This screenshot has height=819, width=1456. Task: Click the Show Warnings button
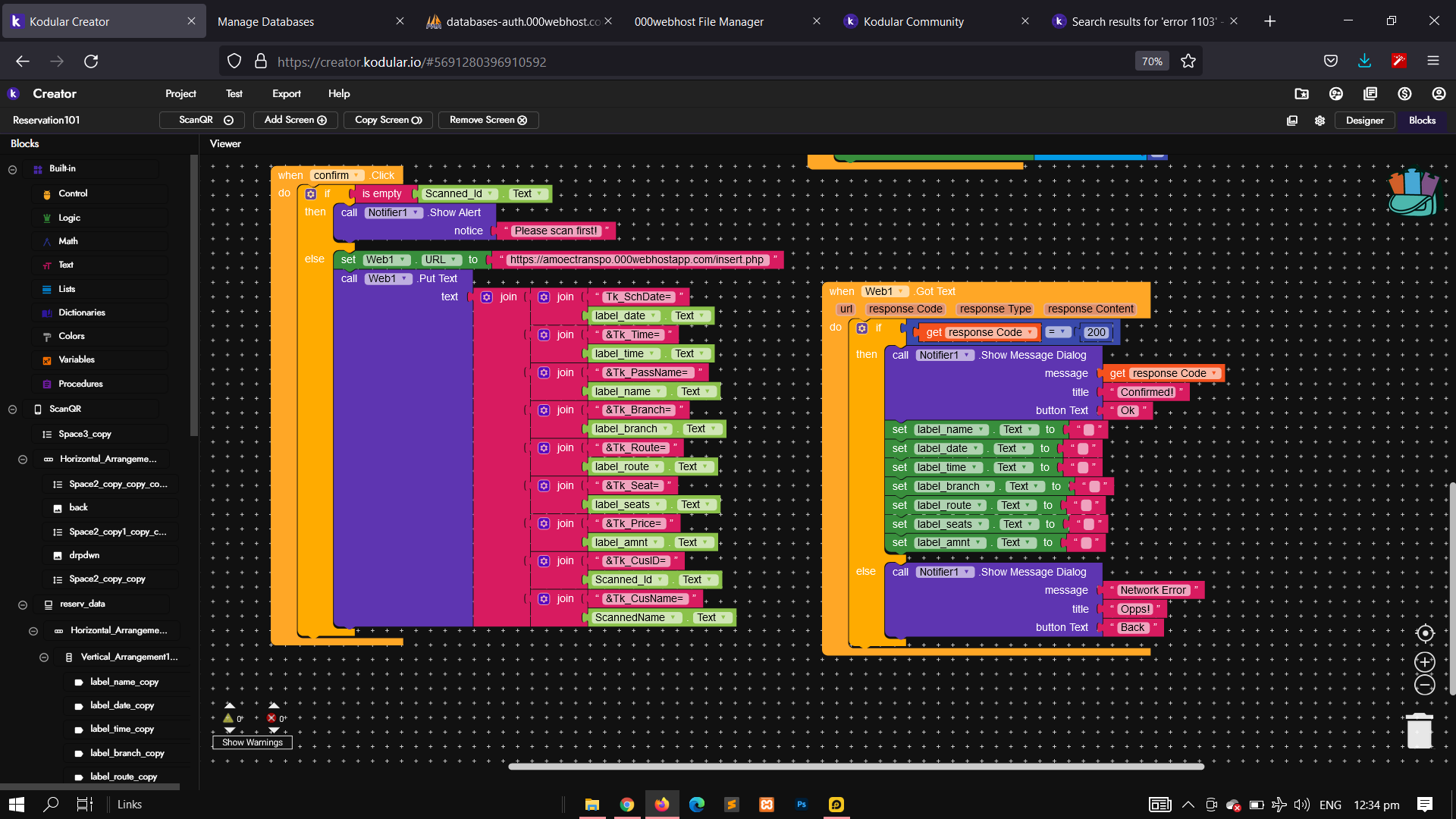pos(252,742)
